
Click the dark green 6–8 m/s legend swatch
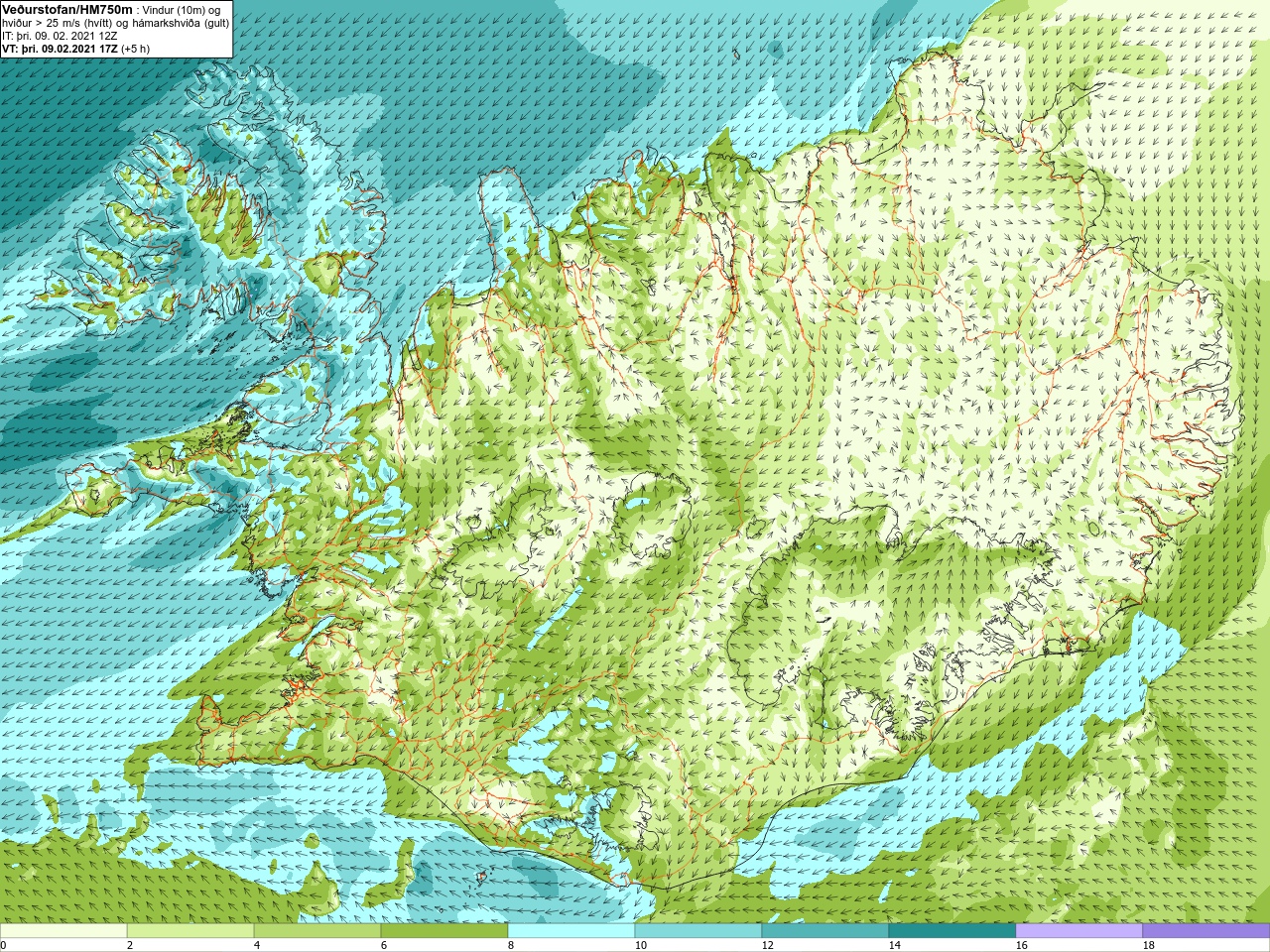pyautogui.click(x=444, y=931)
